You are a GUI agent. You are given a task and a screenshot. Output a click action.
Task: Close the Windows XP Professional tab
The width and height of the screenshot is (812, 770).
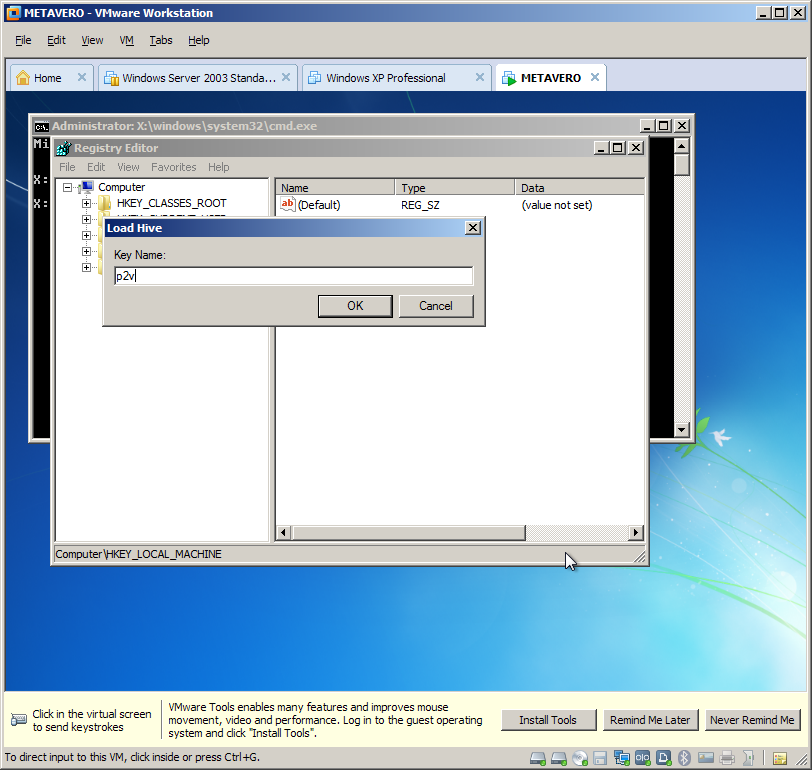480,77
